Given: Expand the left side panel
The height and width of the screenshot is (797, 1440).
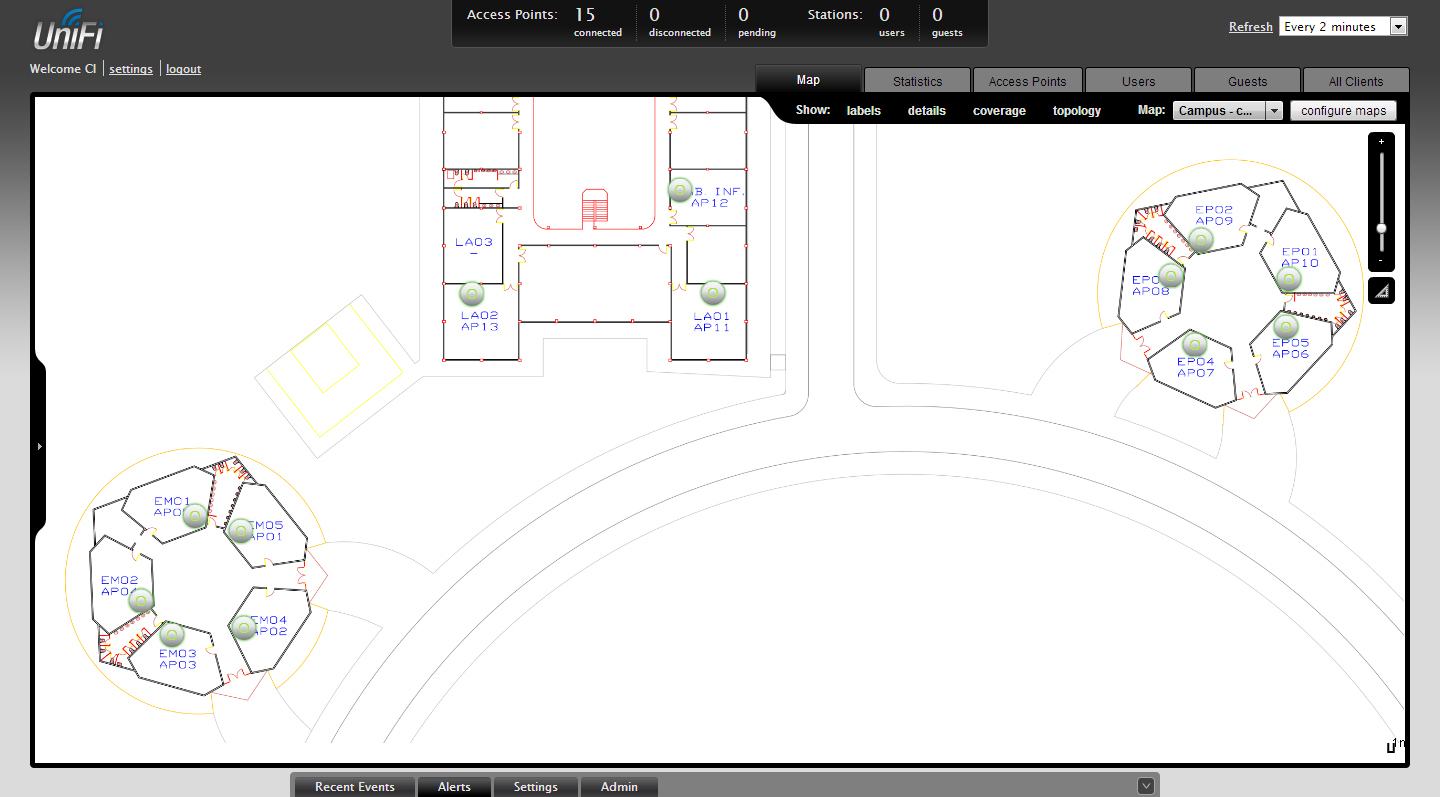Looking at the screenshot, I should [x=39, y=446].
